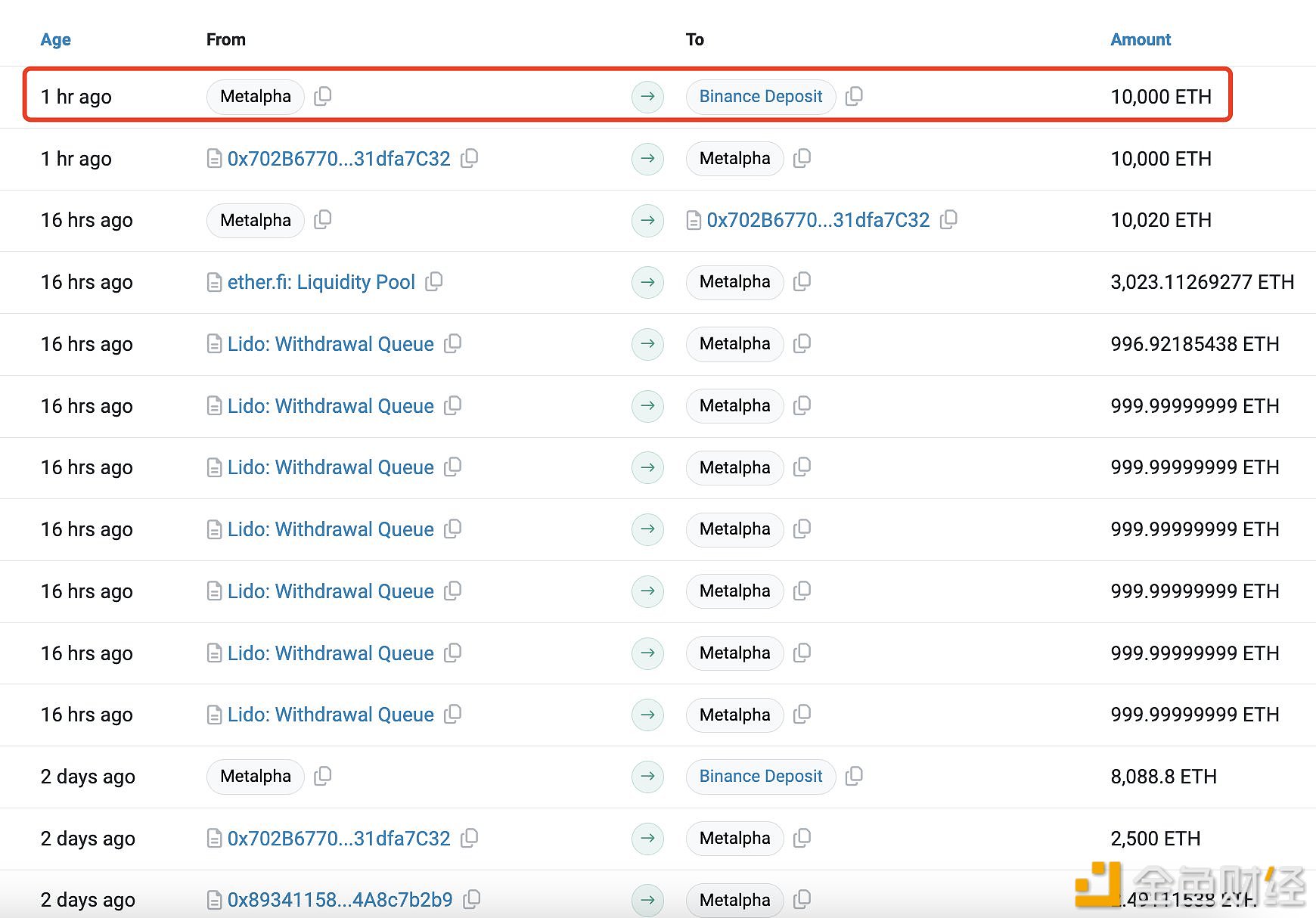Copy Binance Deposit address in 1 hr ago row
1316x918 pixels.
[854, 96]
